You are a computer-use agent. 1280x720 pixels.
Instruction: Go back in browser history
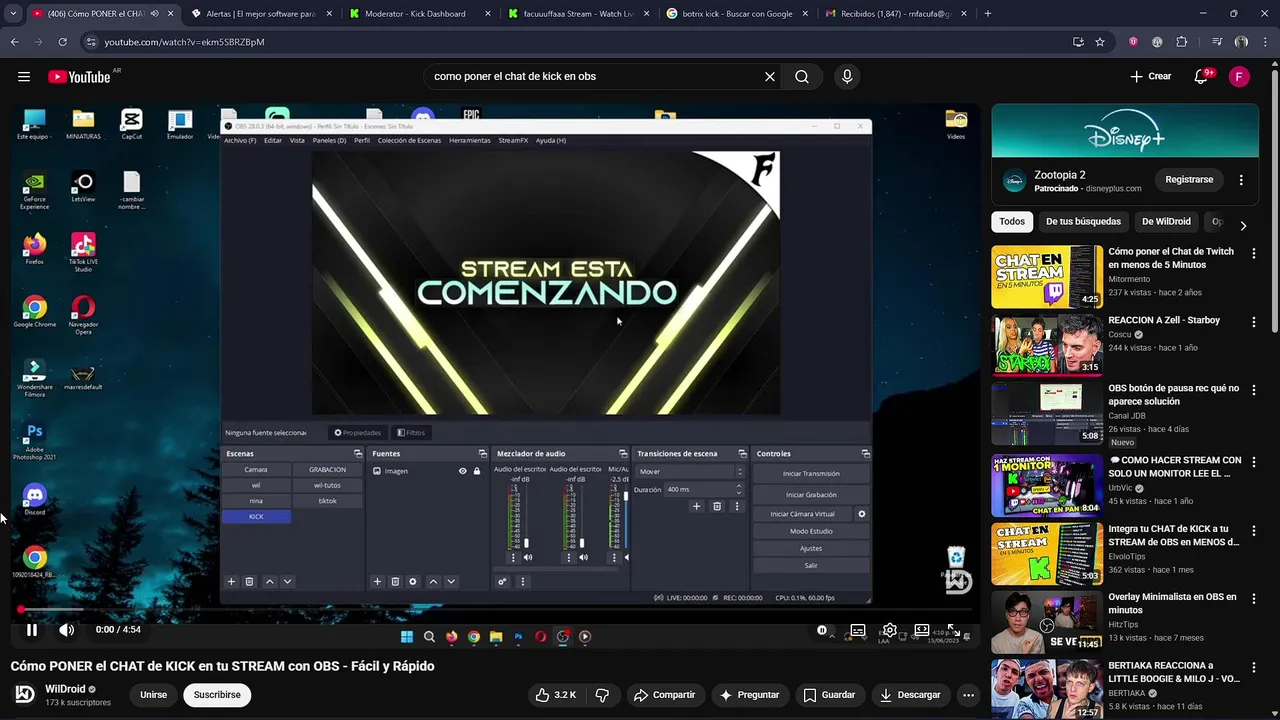14,42
